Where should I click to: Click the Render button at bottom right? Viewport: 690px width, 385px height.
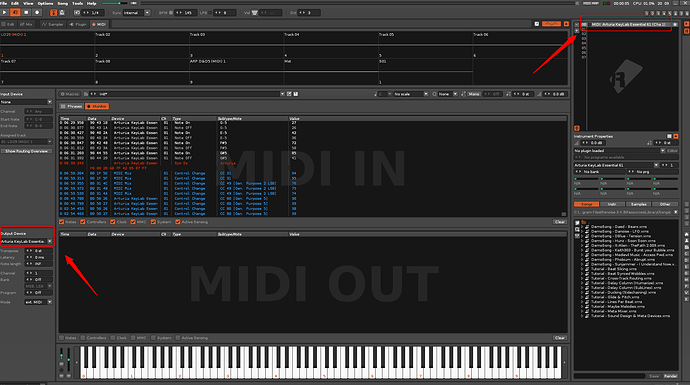pyautogui.click(x=670, y=376)
